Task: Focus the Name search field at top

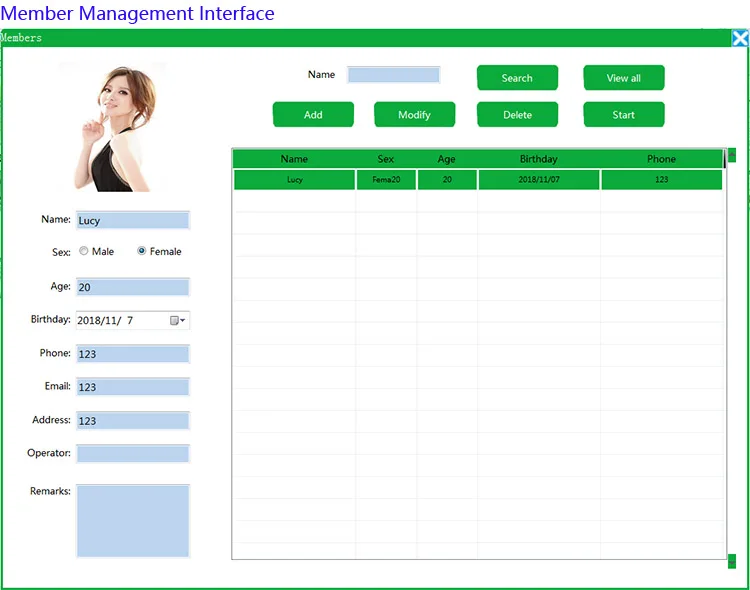Action: pos(393,75)
